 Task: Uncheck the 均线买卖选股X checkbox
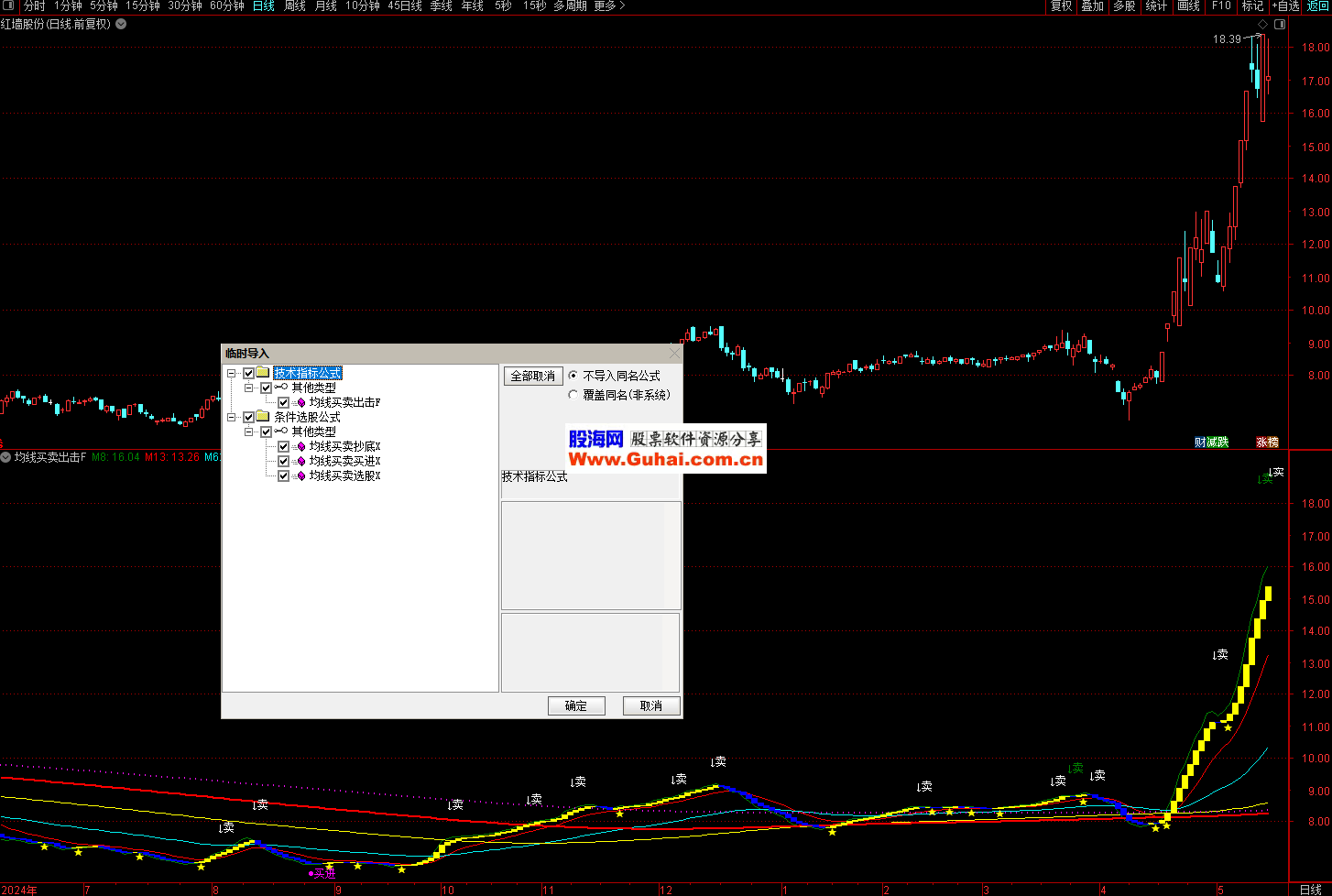(x=283, y=475)
